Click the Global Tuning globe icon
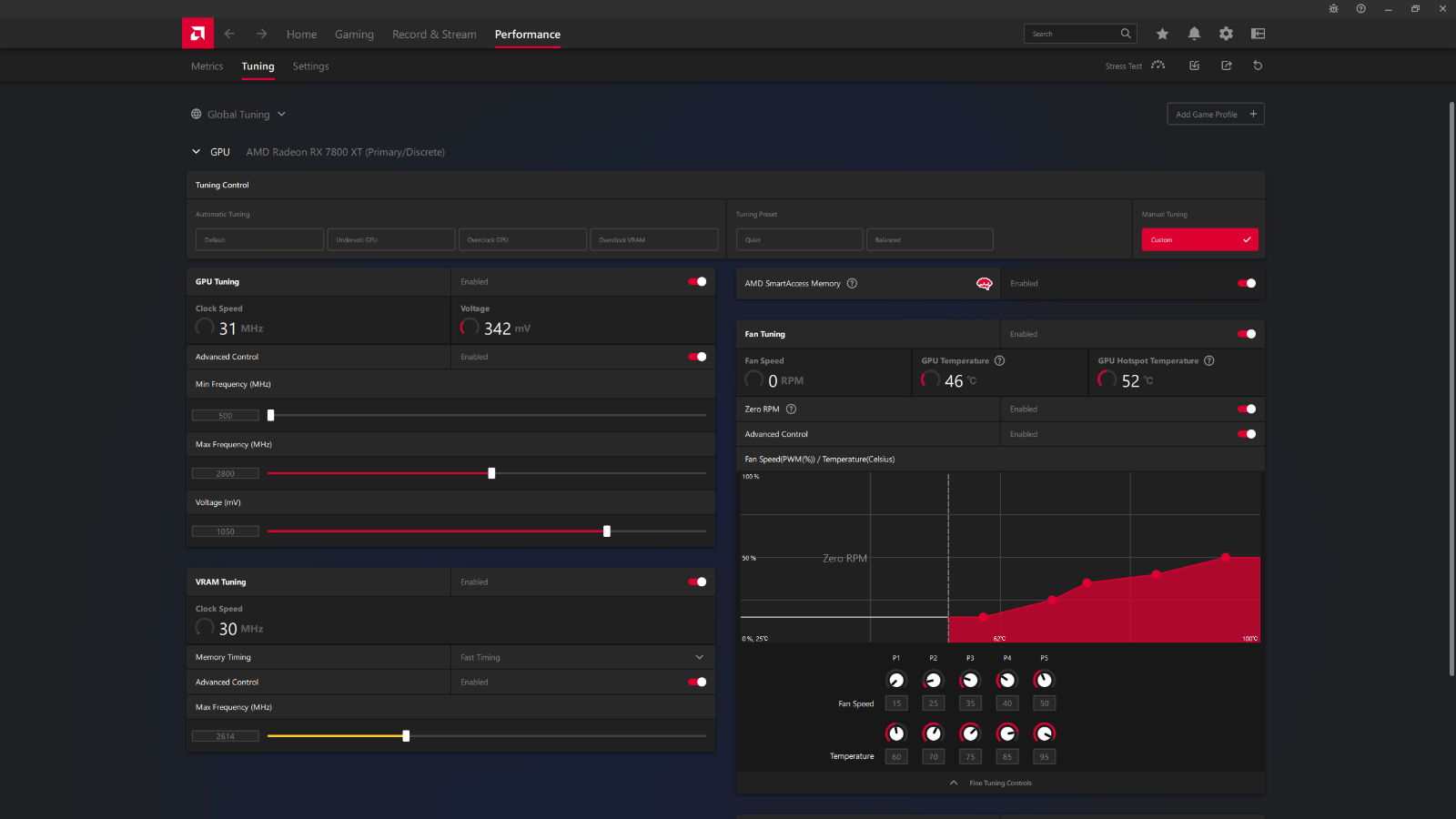The image size is (1456, 819). tap(196, 114)
